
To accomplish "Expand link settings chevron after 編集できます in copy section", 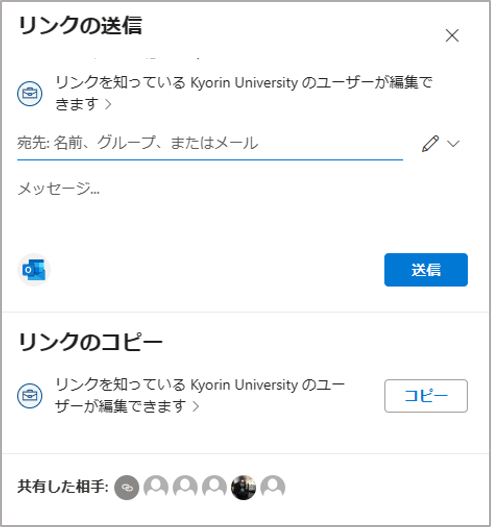I will (196, 406).
